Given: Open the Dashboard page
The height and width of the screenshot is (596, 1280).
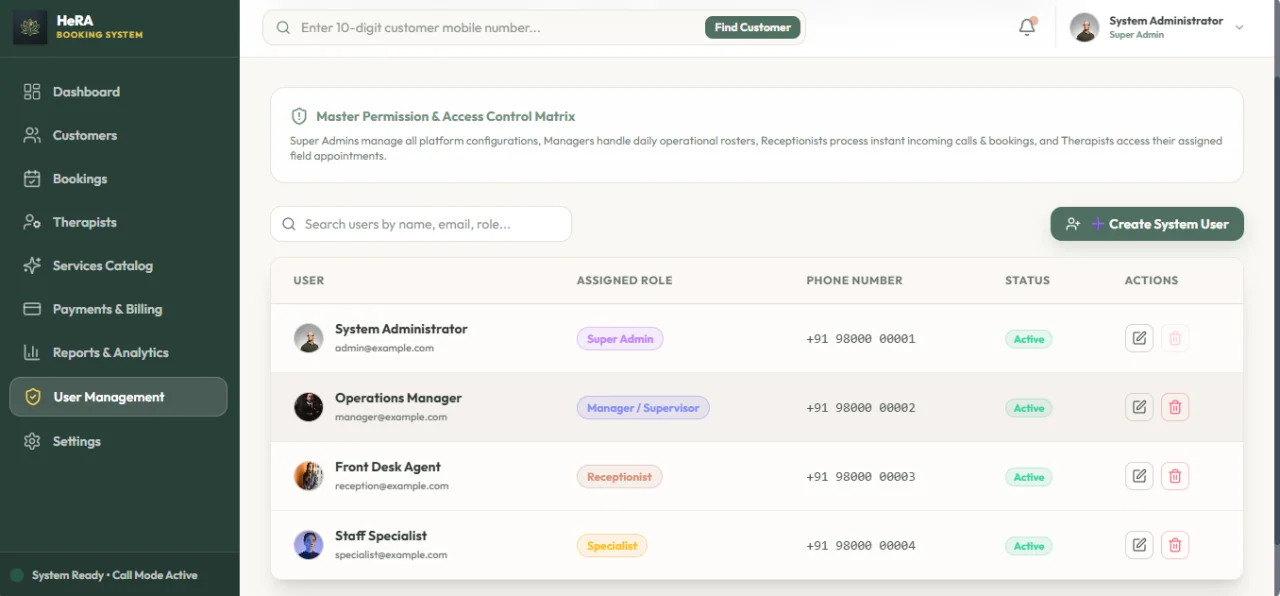Looking at the screenshot, I should coord(119,92).
